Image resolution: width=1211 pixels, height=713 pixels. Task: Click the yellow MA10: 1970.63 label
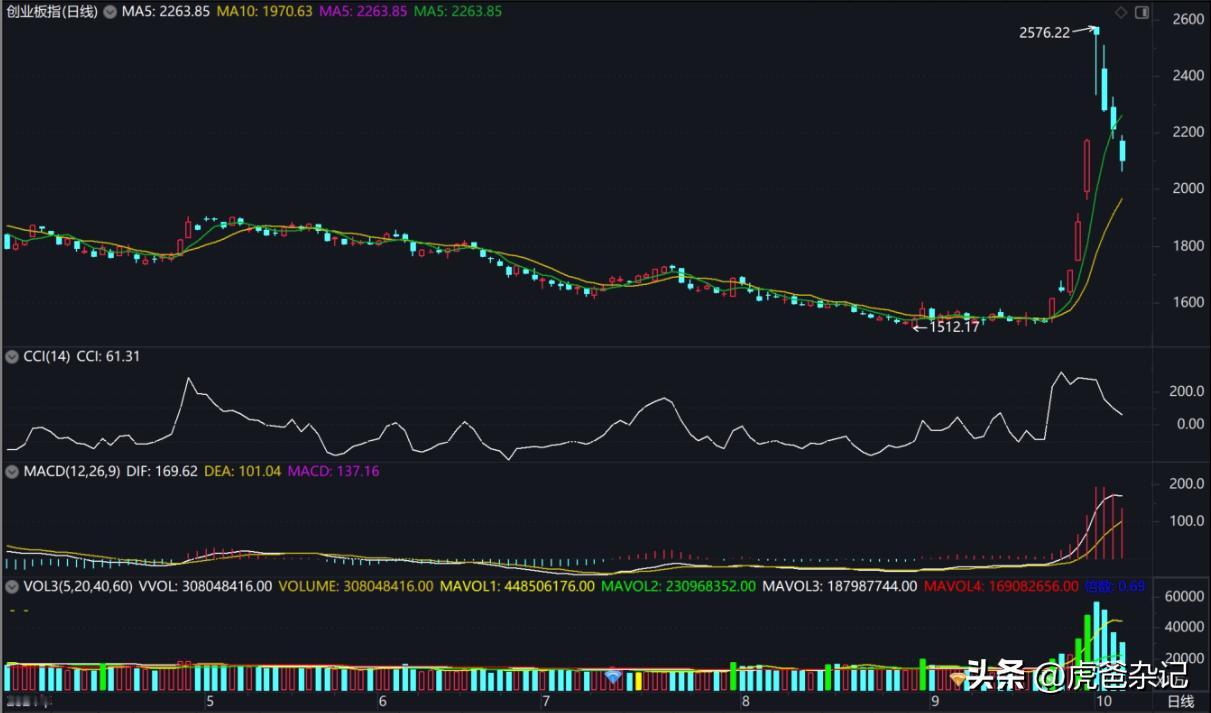pyautogui.click(x=265, y=11)
